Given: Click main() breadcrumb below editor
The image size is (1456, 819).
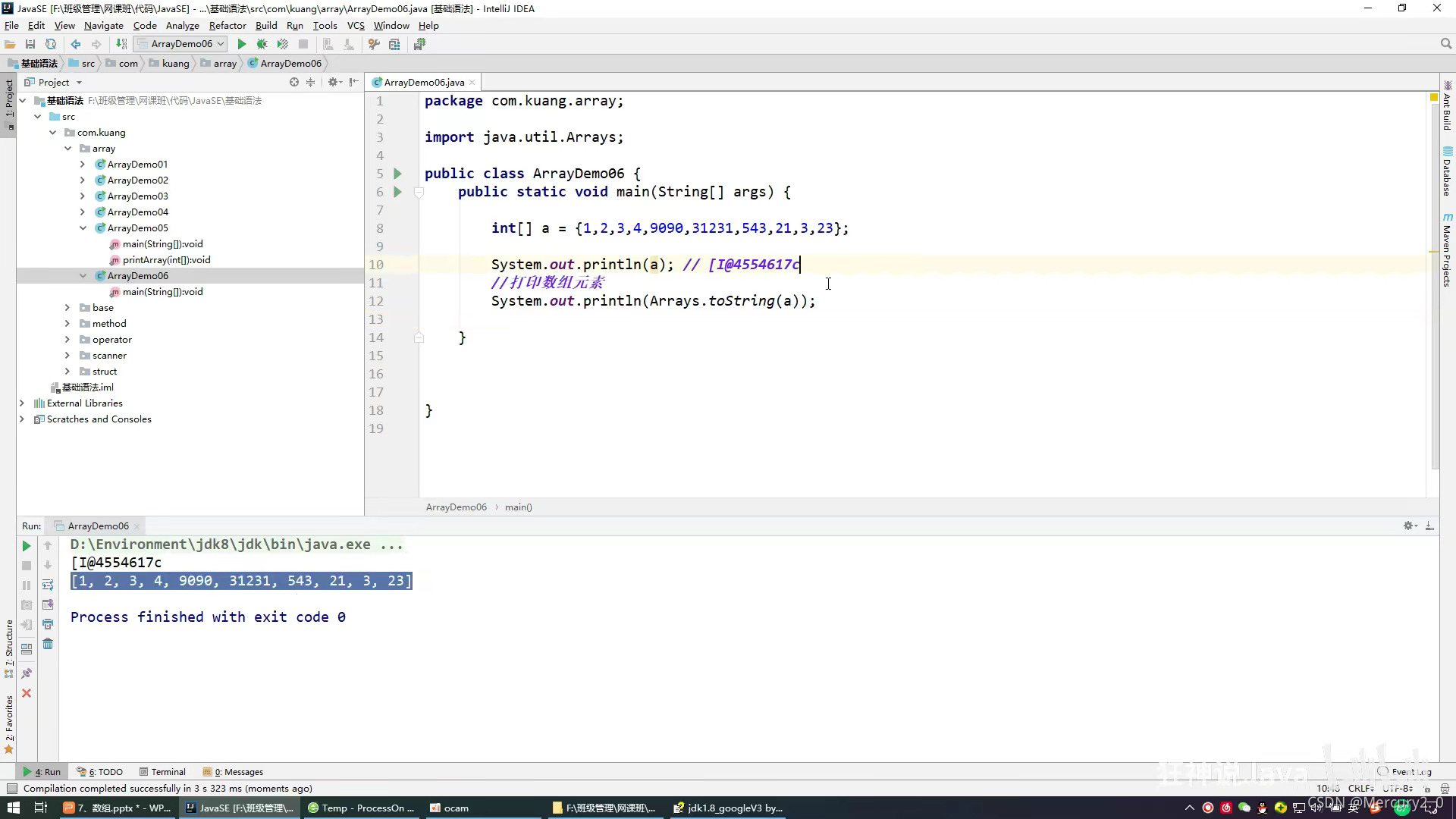Looking at the screenshot, I should tap(519, 507).
